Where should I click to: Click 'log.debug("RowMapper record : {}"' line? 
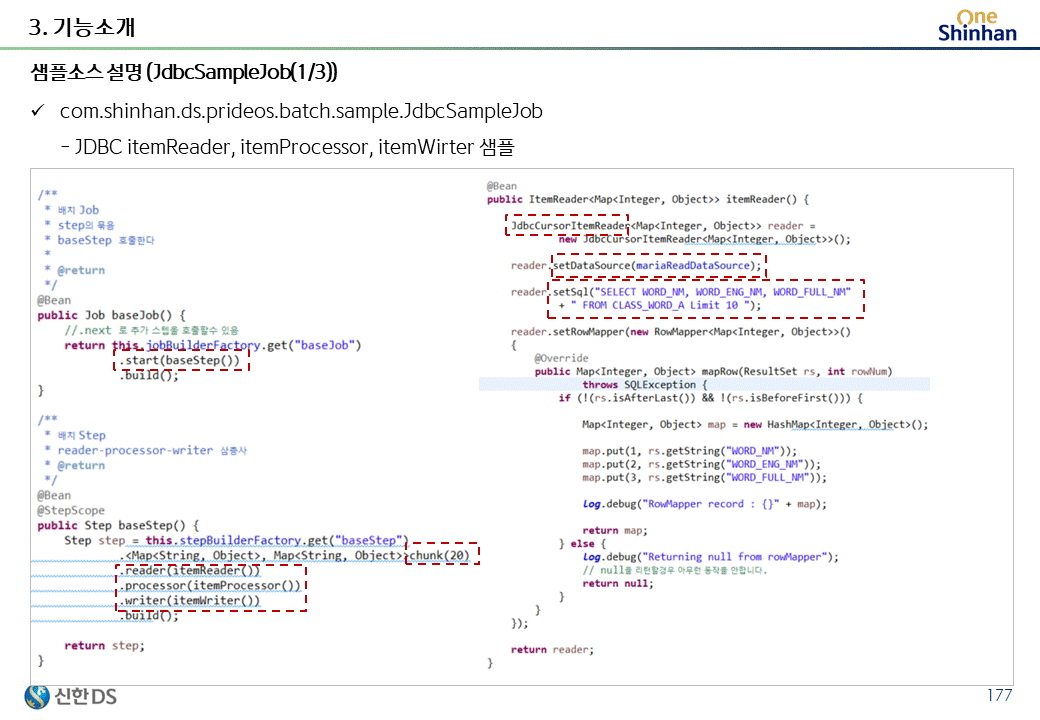(x=704, y=504)
